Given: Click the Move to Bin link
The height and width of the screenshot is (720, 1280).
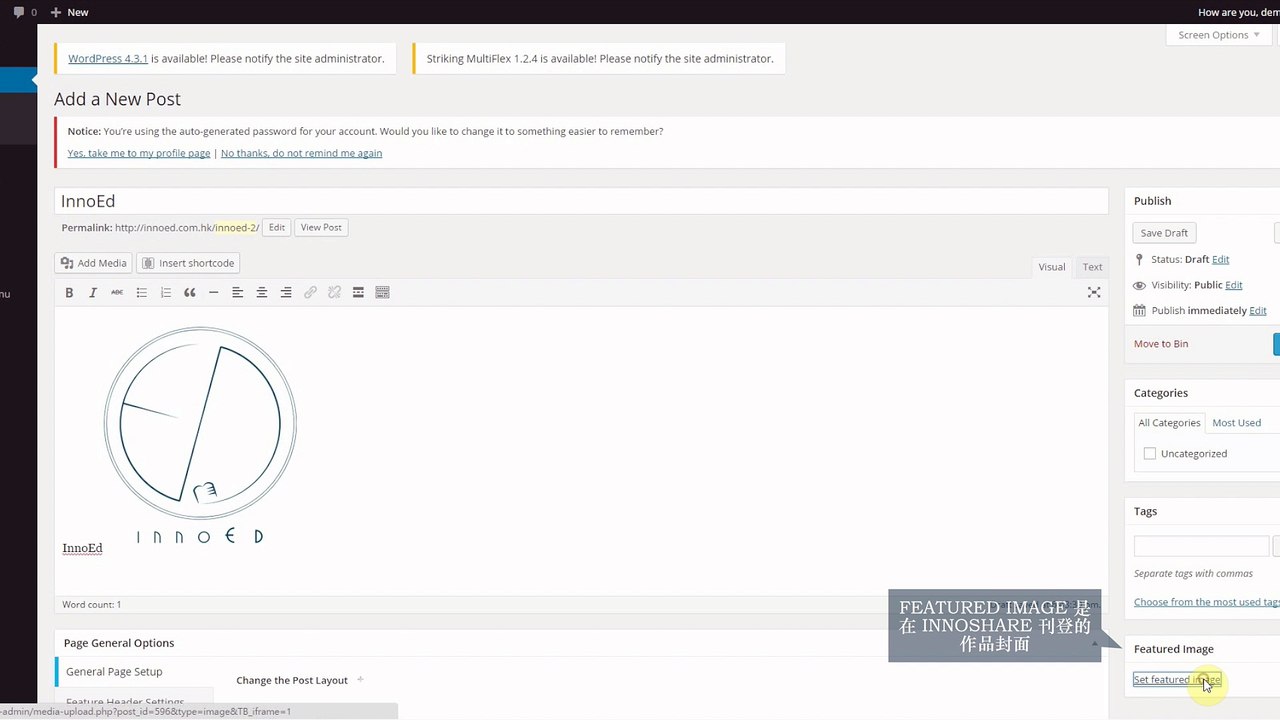Looking at the screenshot, I should coord(1161,344).
